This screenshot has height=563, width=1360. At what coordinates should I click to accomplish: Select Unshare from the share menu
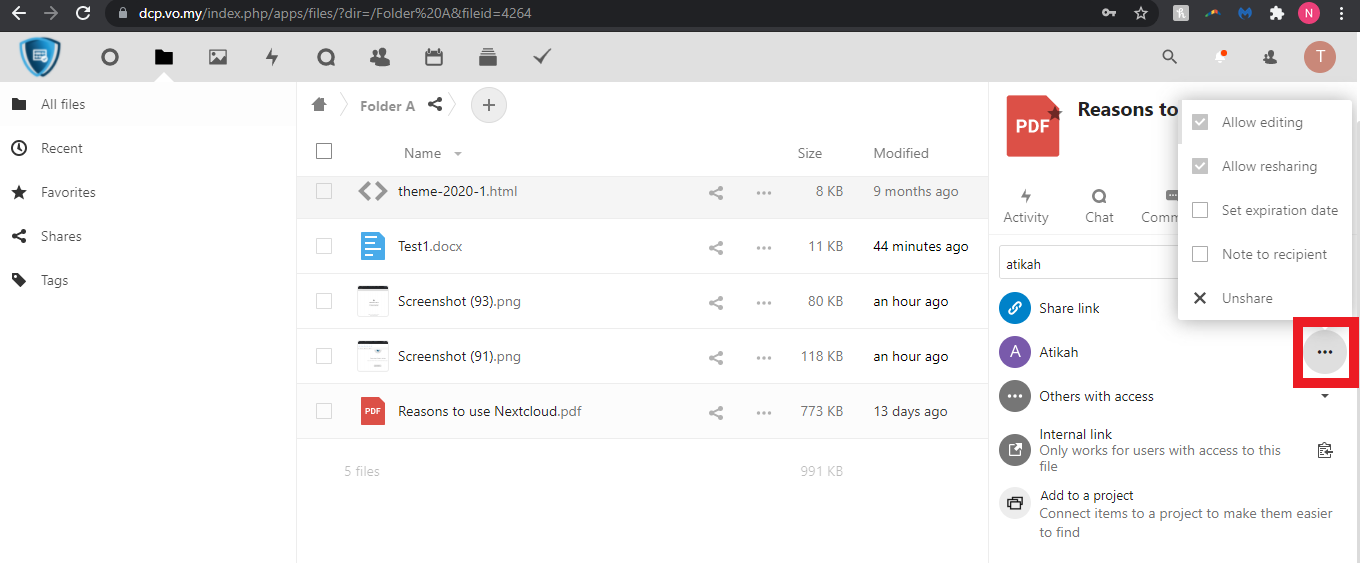point(1246,298)
